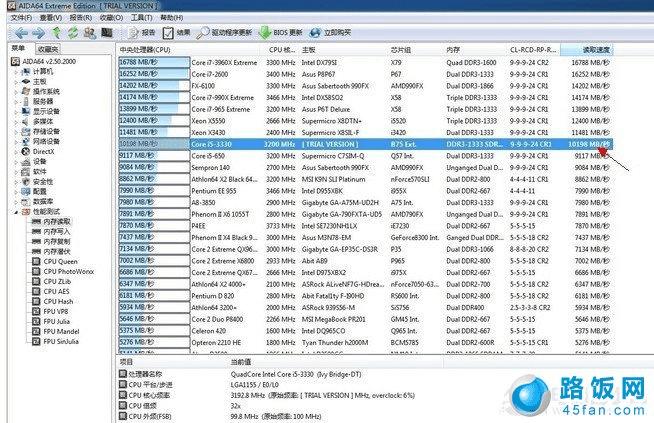Open the 内存读取 memory read benchmark
This screenshot has width=654, height=423.
pyautogui.click(x=51, y=222)
